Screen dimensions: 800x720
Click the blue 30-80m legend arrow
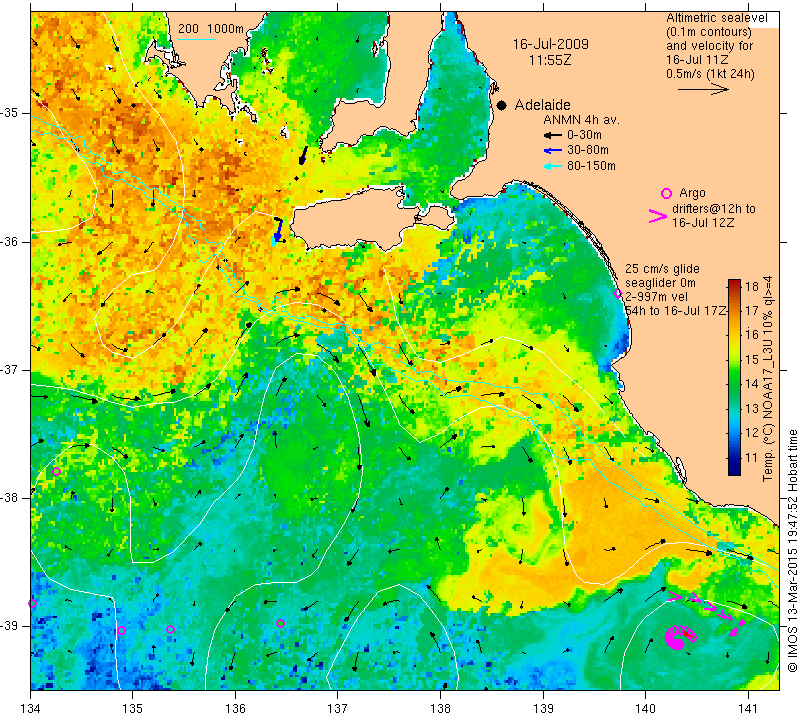coord(553,151)
